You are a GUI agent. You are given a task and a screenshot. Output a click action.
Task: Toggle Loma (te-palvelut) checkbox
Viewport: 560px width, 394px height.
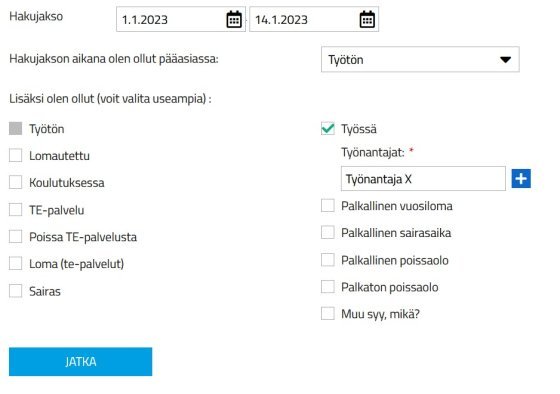15,264
